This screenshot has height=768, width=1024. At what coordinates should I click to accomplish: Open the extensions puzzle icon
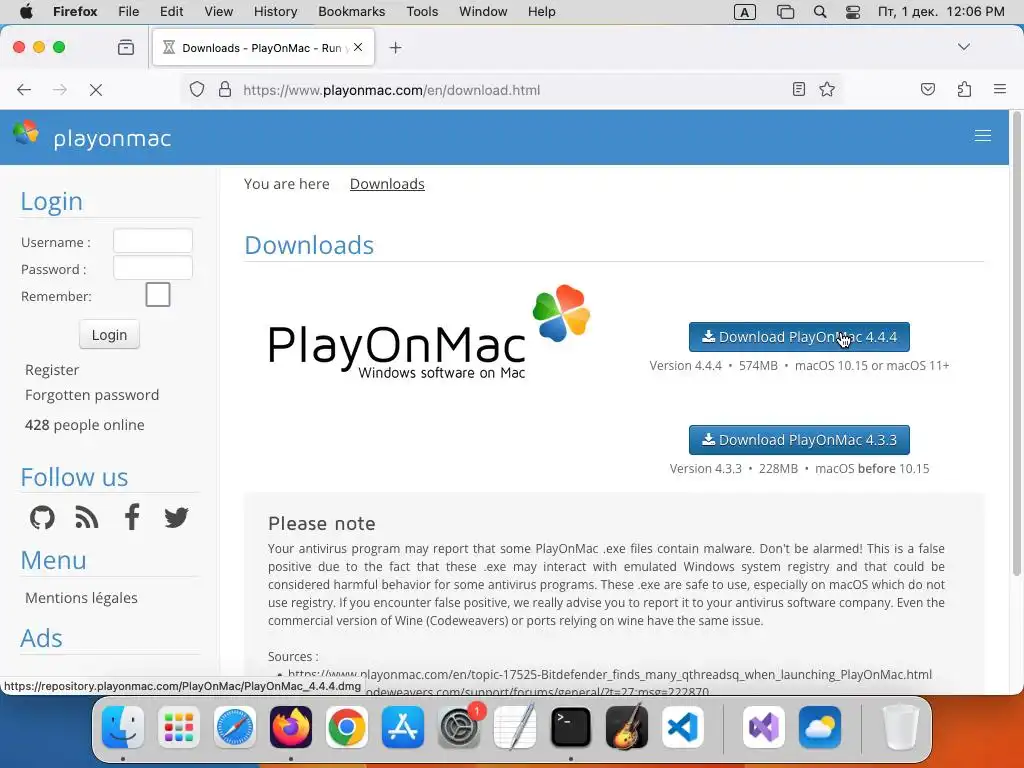click(x=964, y=89)
